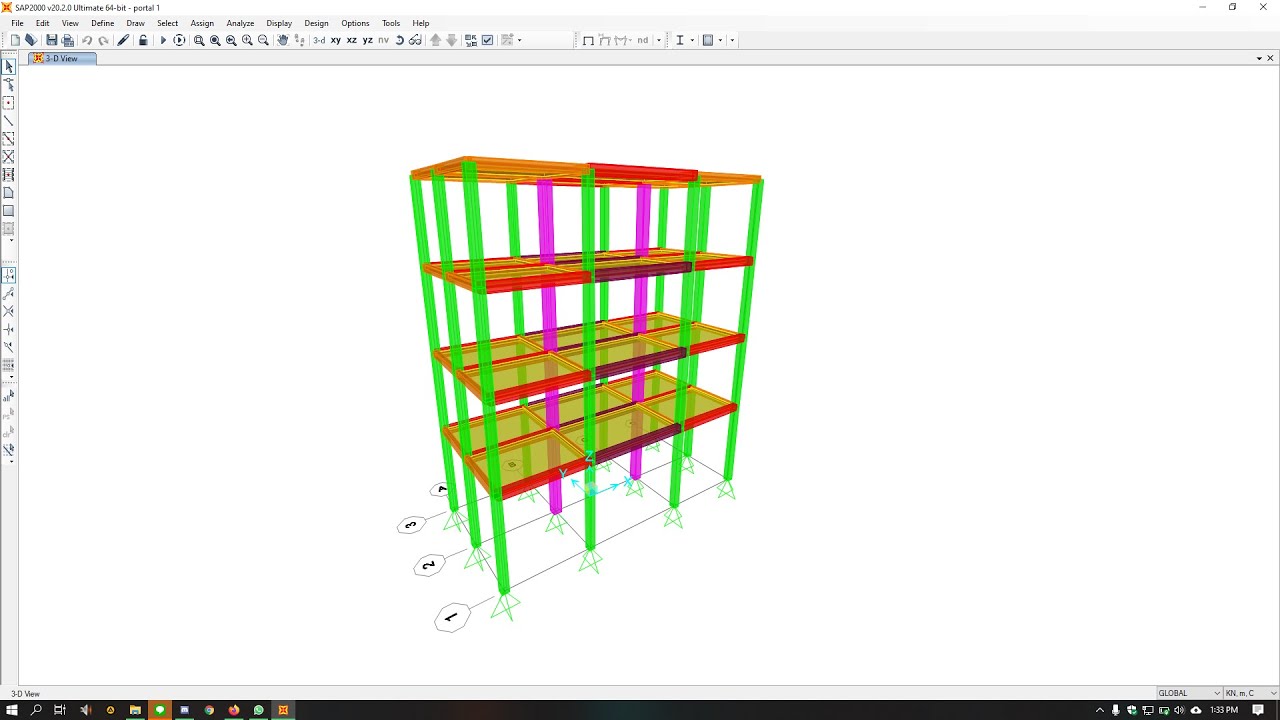Click perspective toggle glasses icon
The image size is (1280, 720).
click(x=415, y=40)
